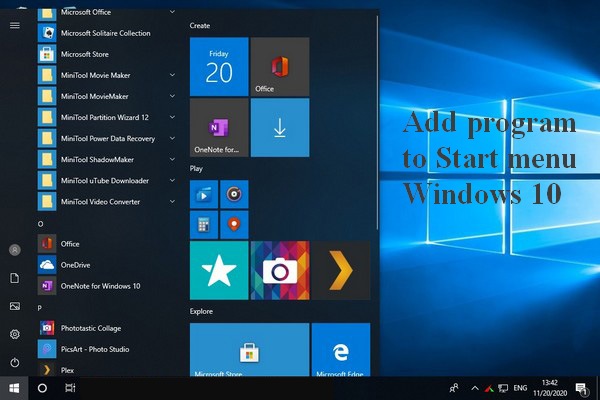Switch the ENG input language indicator
The height and width of the screenshot is (400, 600).
pos(520,388)
